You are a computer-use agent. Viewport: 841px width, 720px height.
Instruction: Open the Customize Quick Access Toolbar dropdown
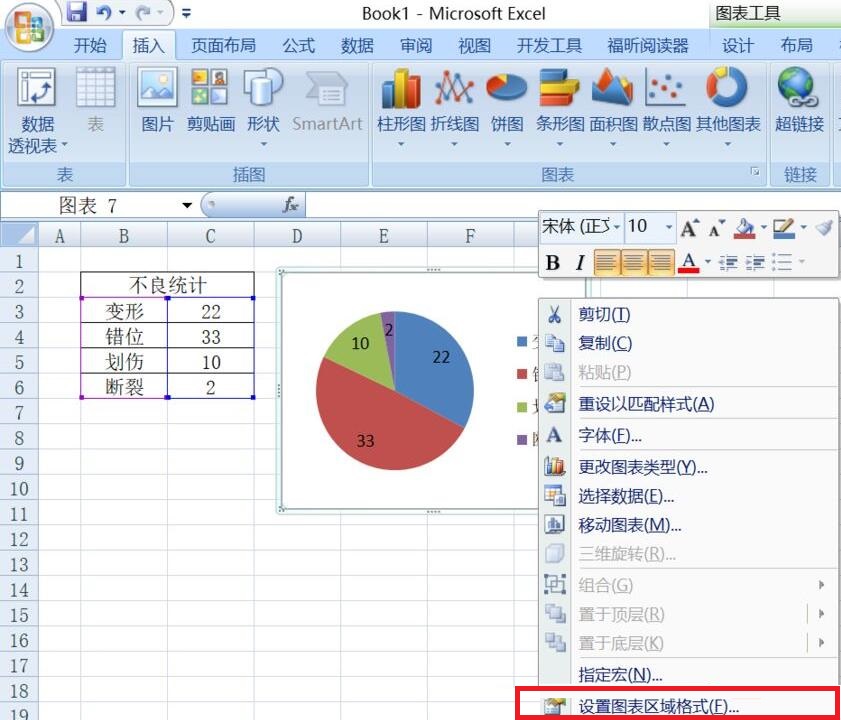[x=186, y=13]
